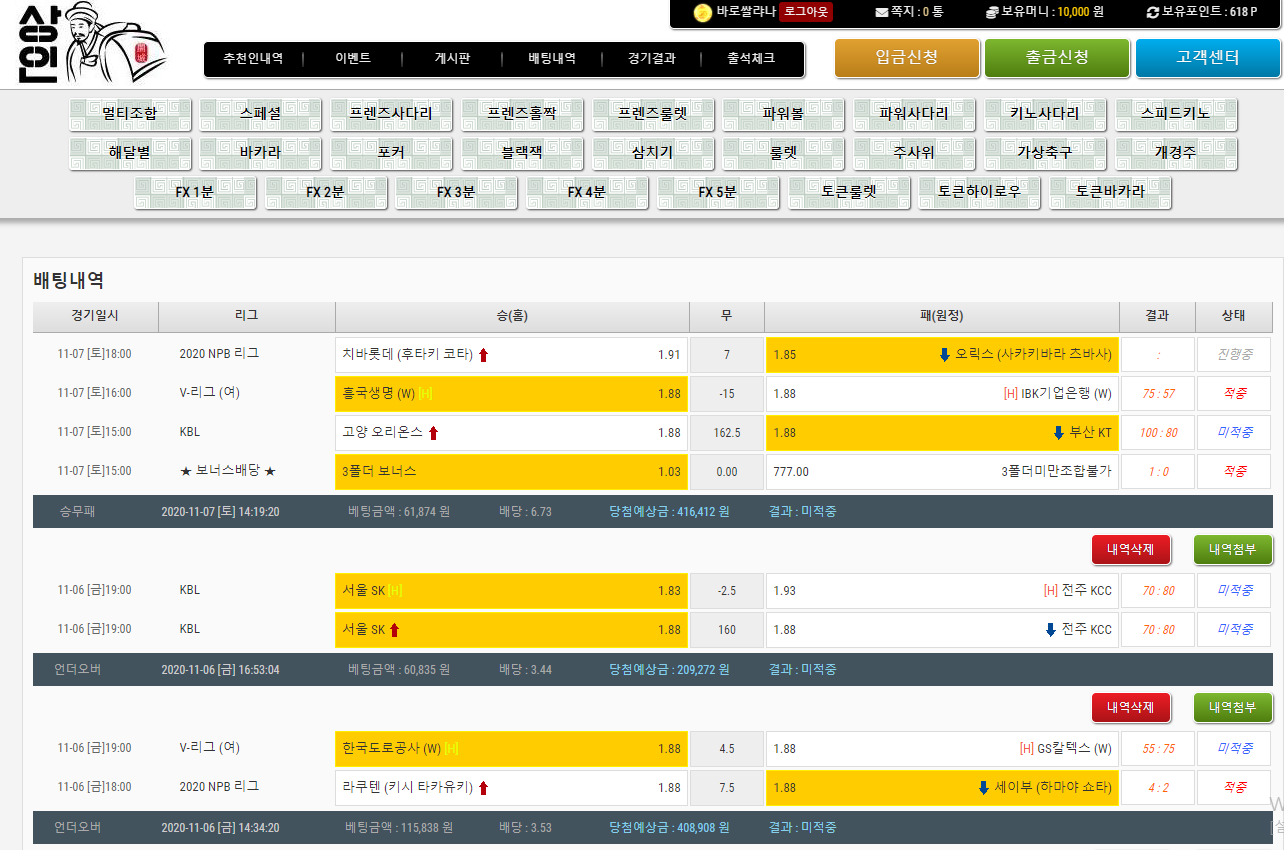The height and width of the screenshot is (850, 1284).
Task: Switch to the 파워볼 game tab
Action: point(783,114)
